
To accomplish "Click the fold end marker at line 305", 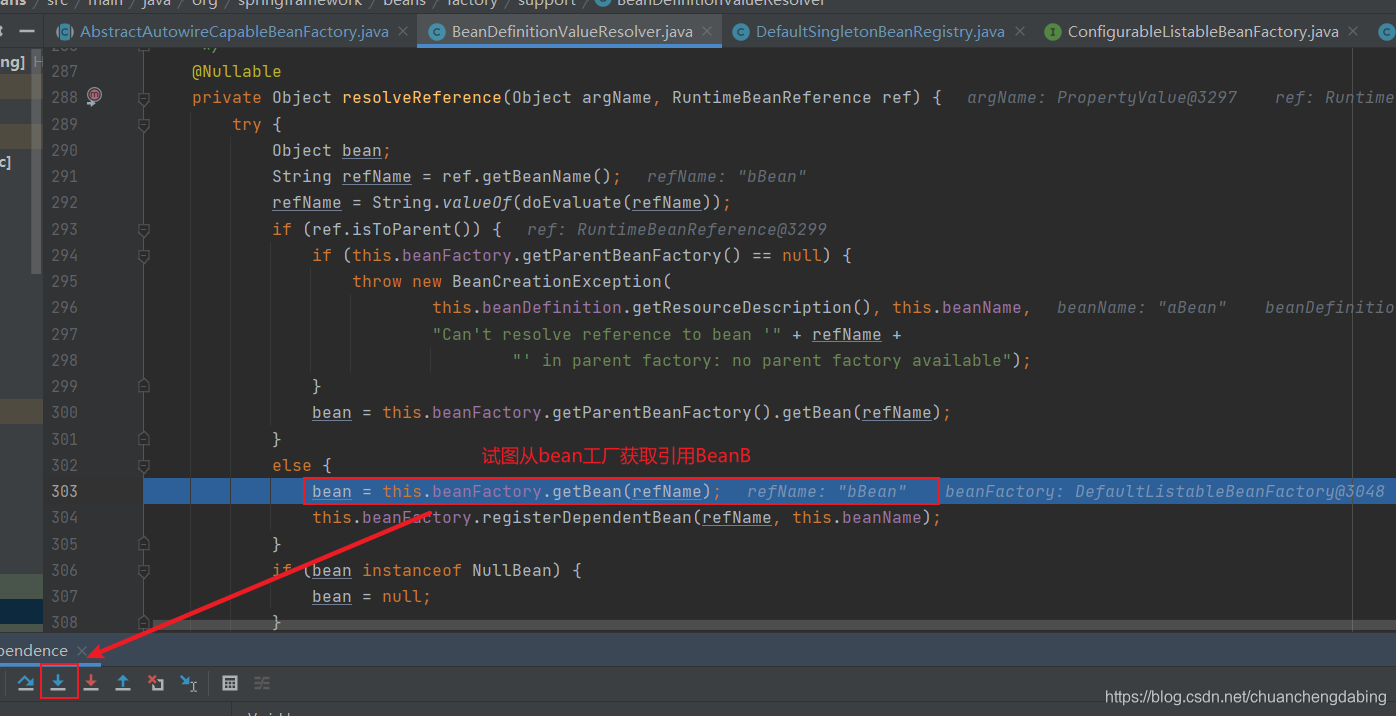I will [144, 543].
